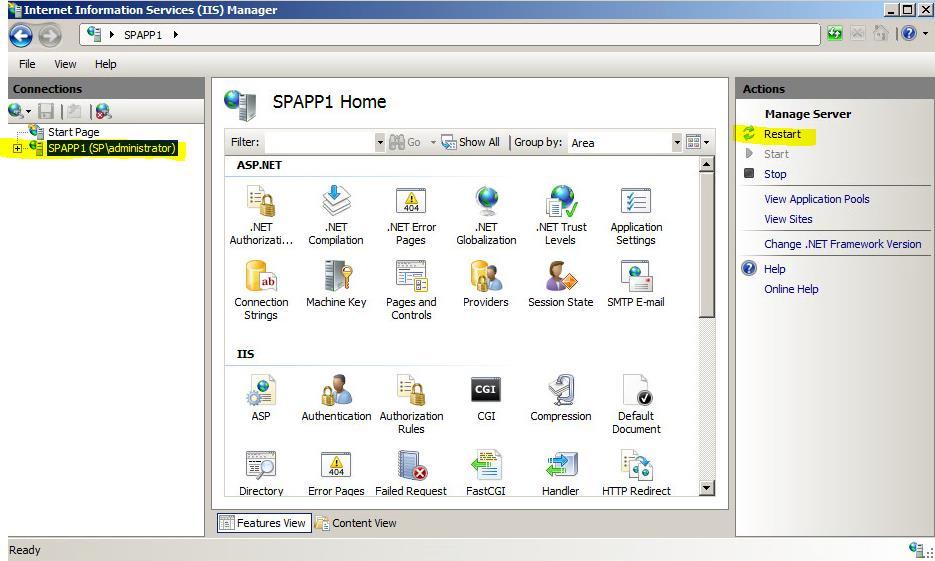Open the Authentication feature
The height and width of the screenshot is (561, 935).
[336, 397]
